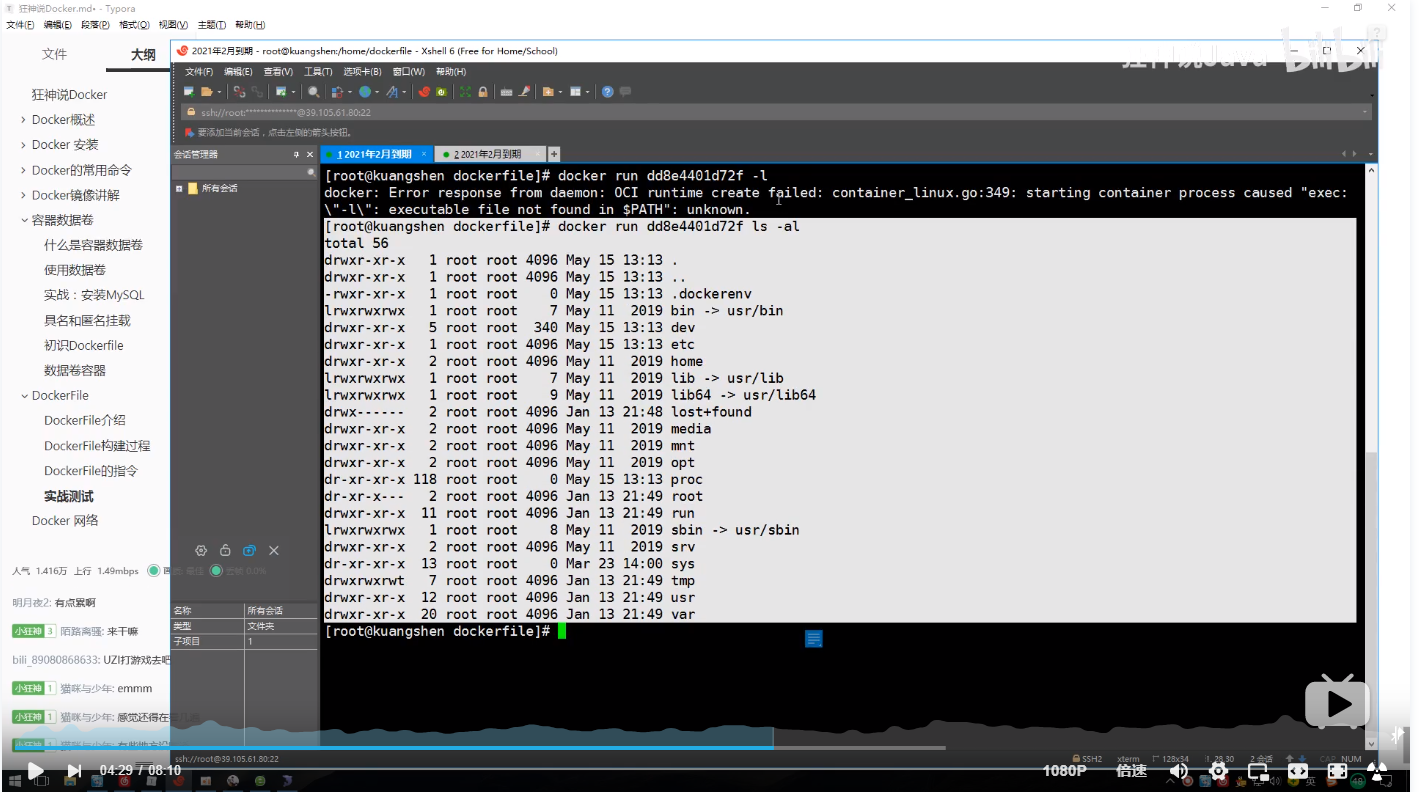
Task: Click the gear icon on floating overlay toolbar
Action: click(x=201, y=550)
